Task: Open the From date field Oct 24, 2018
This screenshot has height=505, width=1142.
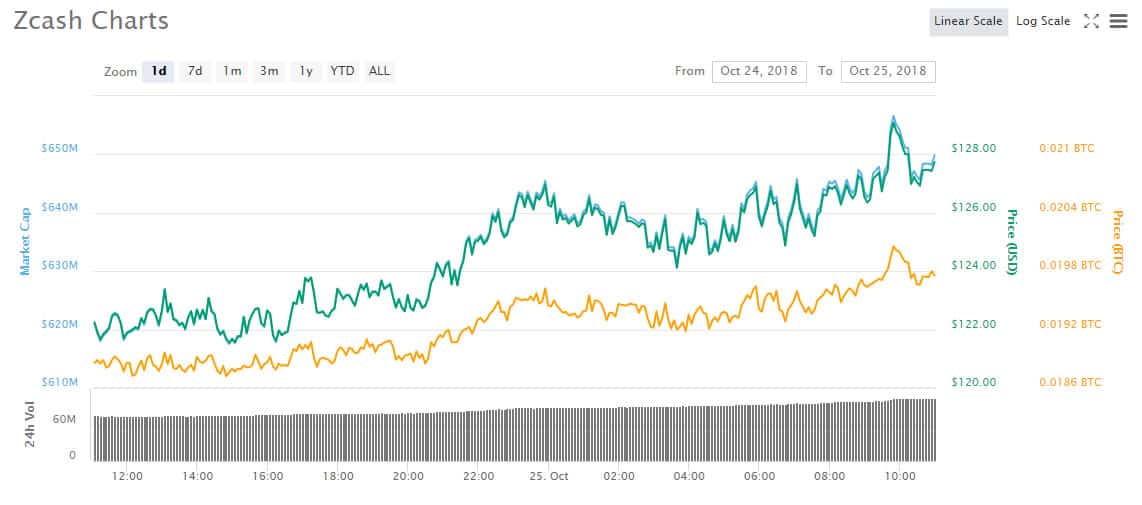Action: (x=759, y=71)
